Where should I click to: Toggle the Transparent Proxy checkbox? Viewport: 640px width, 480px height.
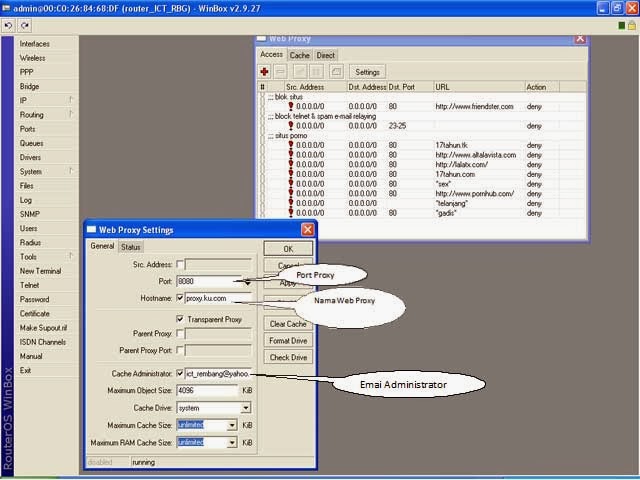click(180, 319)
